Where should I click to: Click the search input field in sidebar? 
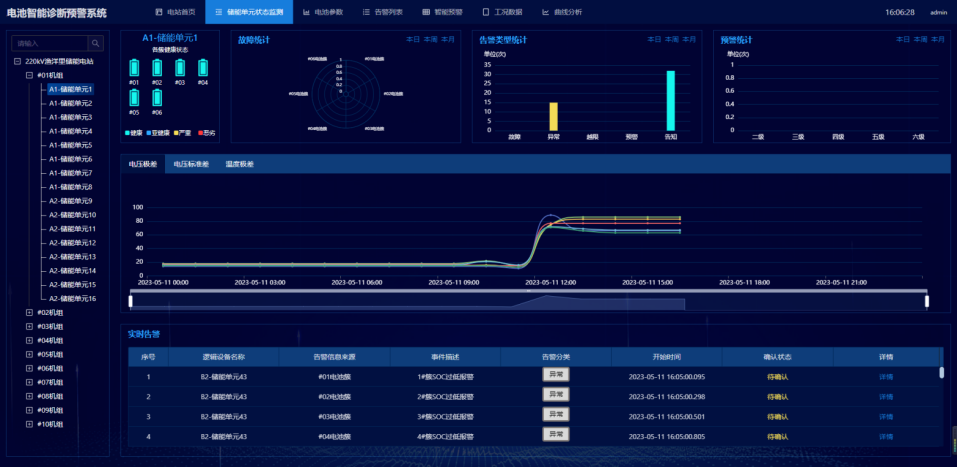click(x=50, y=43)
